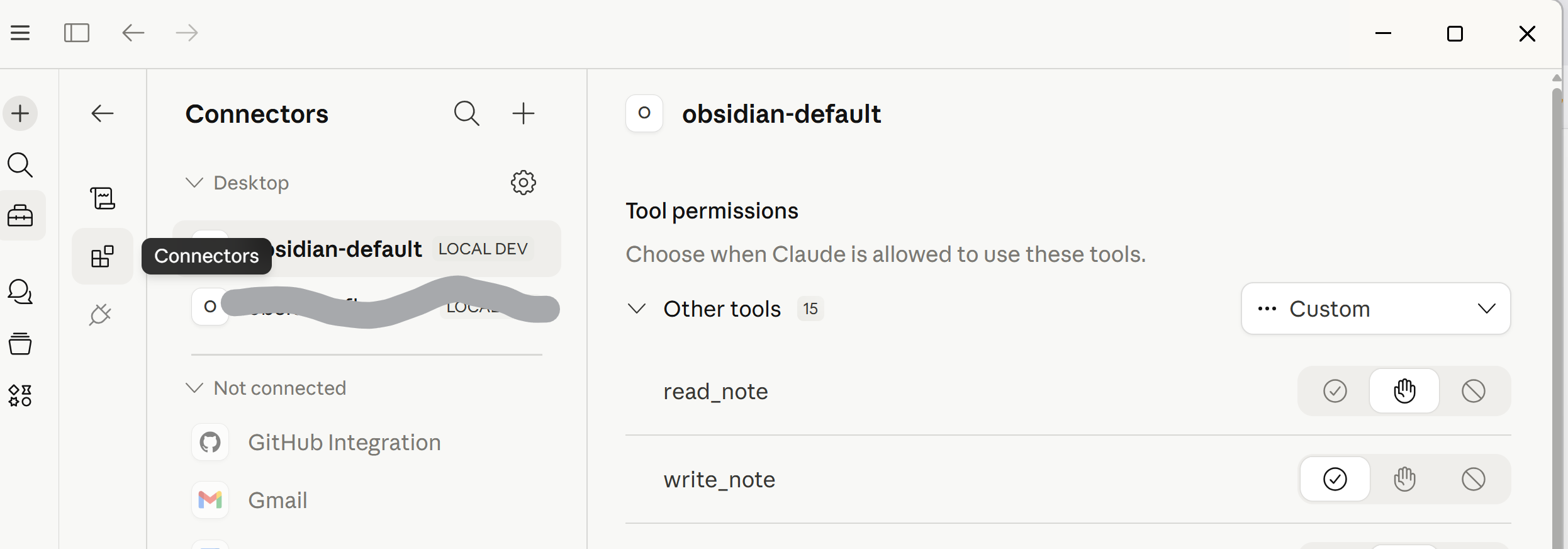Go back using Connectors panel arrow
Screen dimensions: 1568x549
(x=102, y=114)
